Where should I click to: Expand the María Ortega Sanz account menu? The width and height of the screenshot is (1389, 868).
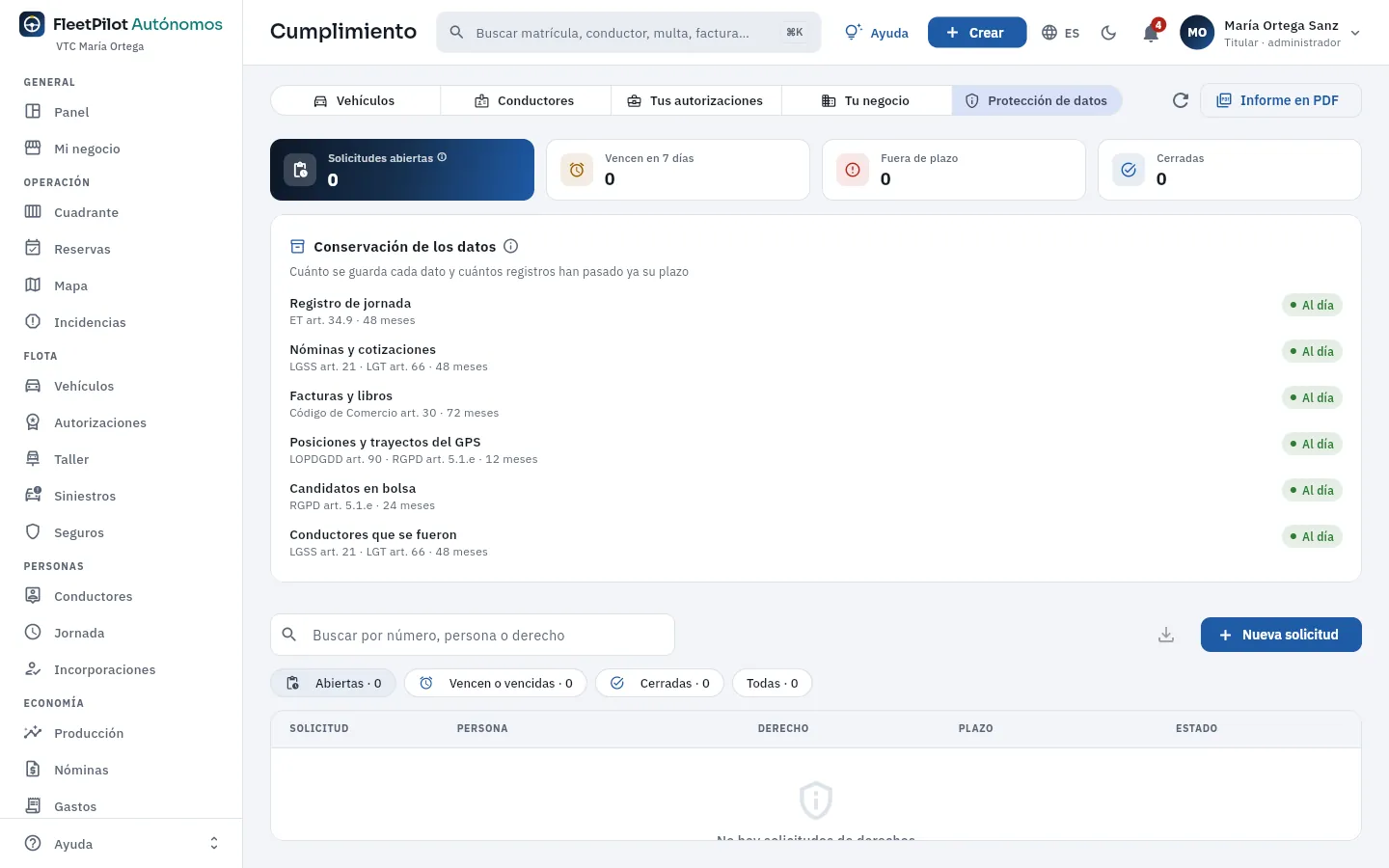pos(1271,33)
